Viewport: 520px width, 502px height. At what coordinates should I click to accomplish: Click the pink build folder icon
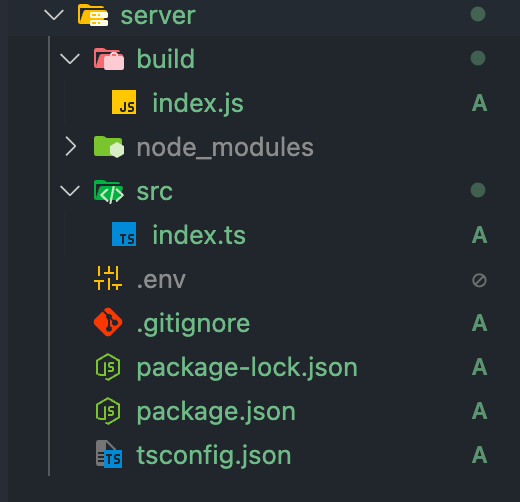click(x=109, y=59)
